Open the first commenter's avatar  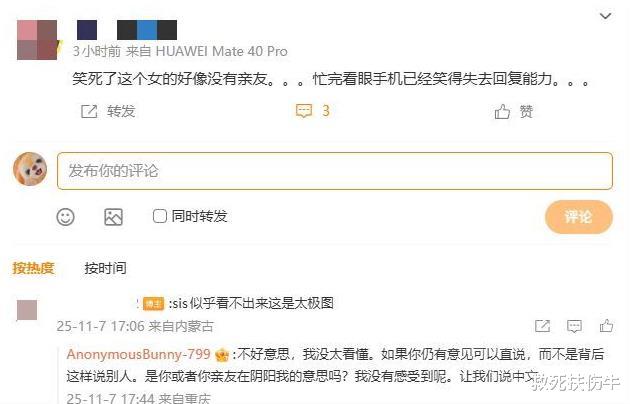click(27, 310)
